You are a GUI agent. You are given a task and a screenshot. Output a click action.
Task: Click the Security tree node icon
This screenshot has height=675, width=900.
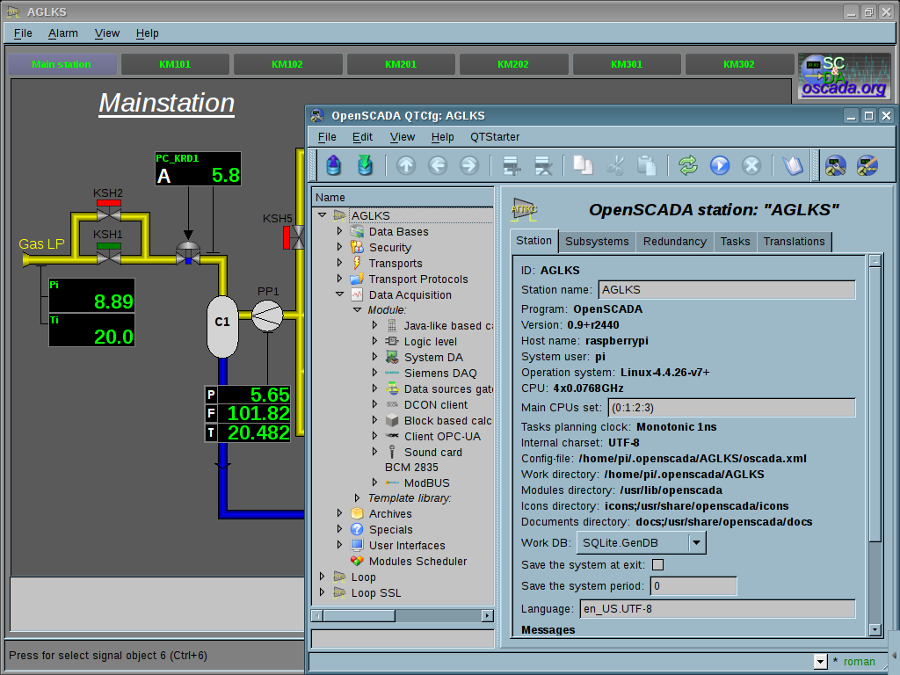coord(357,247)
